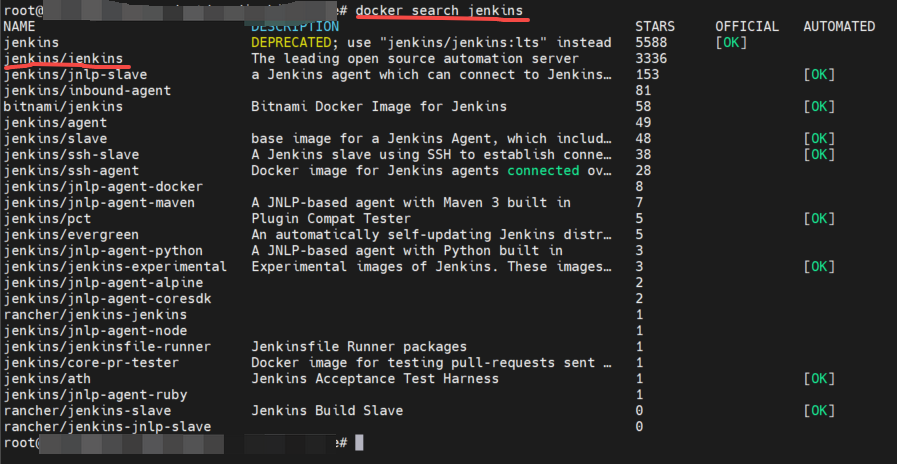Select the 'bitnami/jenkins' image name
Viewport: 897px width, 464px height.
pos(63,106)
